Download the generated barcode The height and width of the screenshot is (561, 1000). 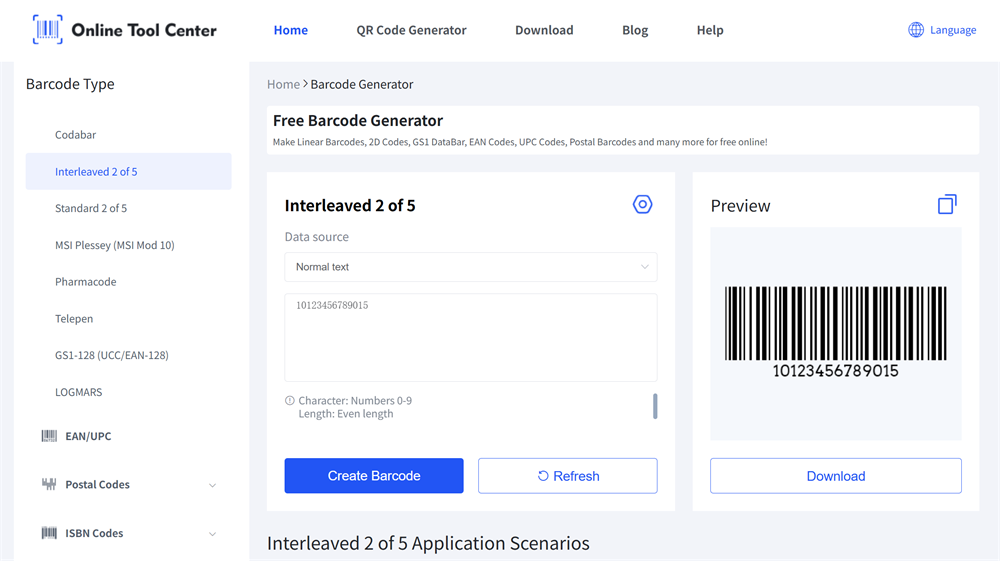(x=835, y=476)
